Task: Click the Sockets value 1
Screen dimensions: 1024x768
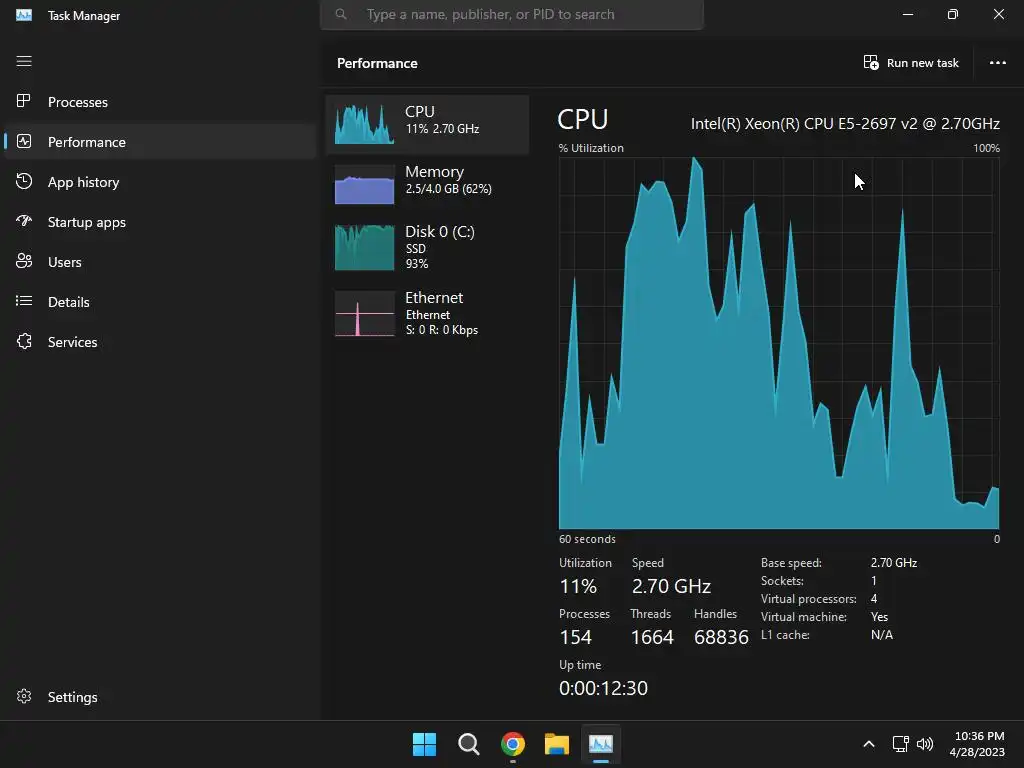Action: pos(874,581)
